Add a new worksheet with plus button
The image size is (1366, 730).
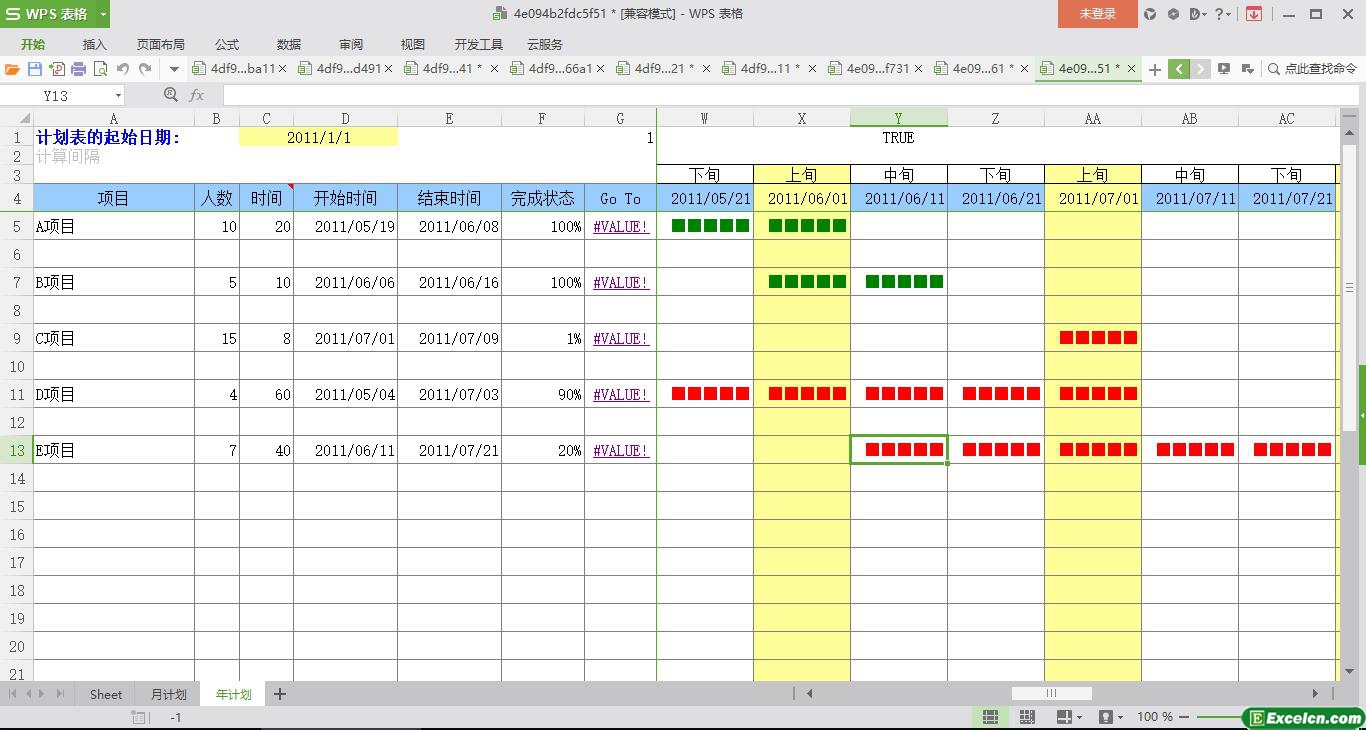coord(280,694)
